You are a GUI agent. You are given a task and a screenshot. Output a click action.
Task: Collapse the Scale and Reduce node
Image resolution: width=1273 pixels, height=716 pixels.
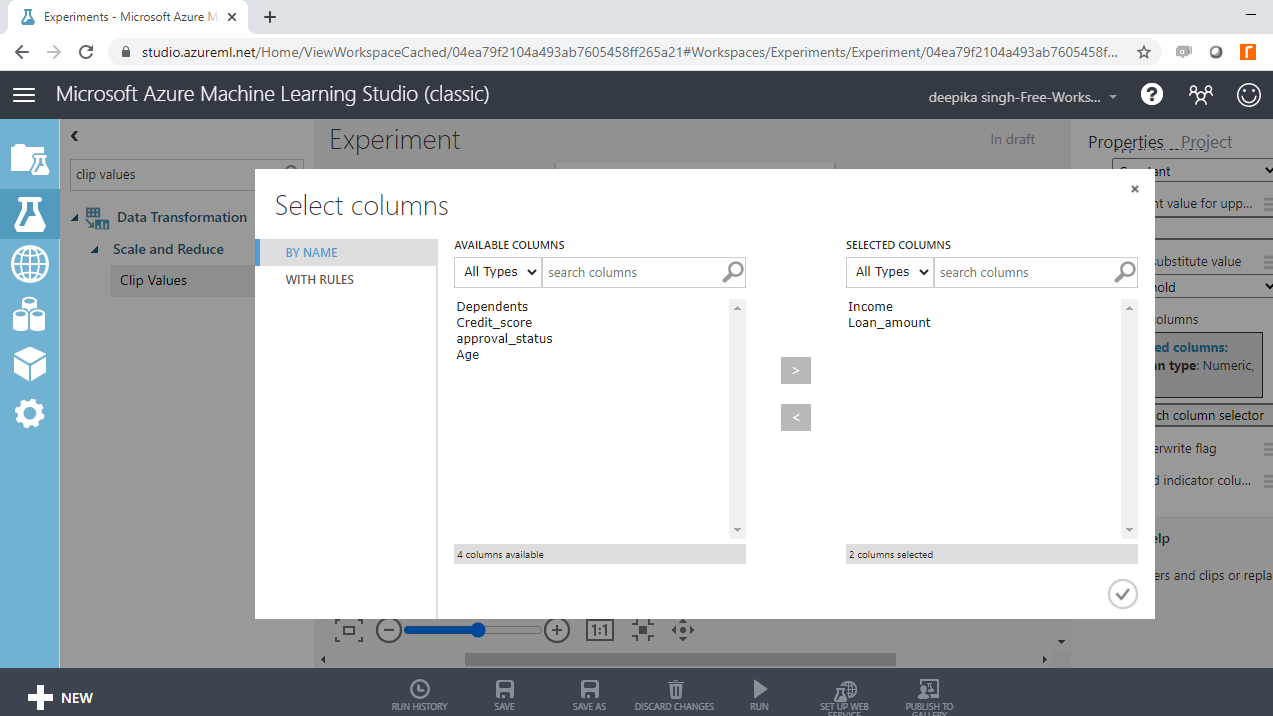[x=96, y=250]
